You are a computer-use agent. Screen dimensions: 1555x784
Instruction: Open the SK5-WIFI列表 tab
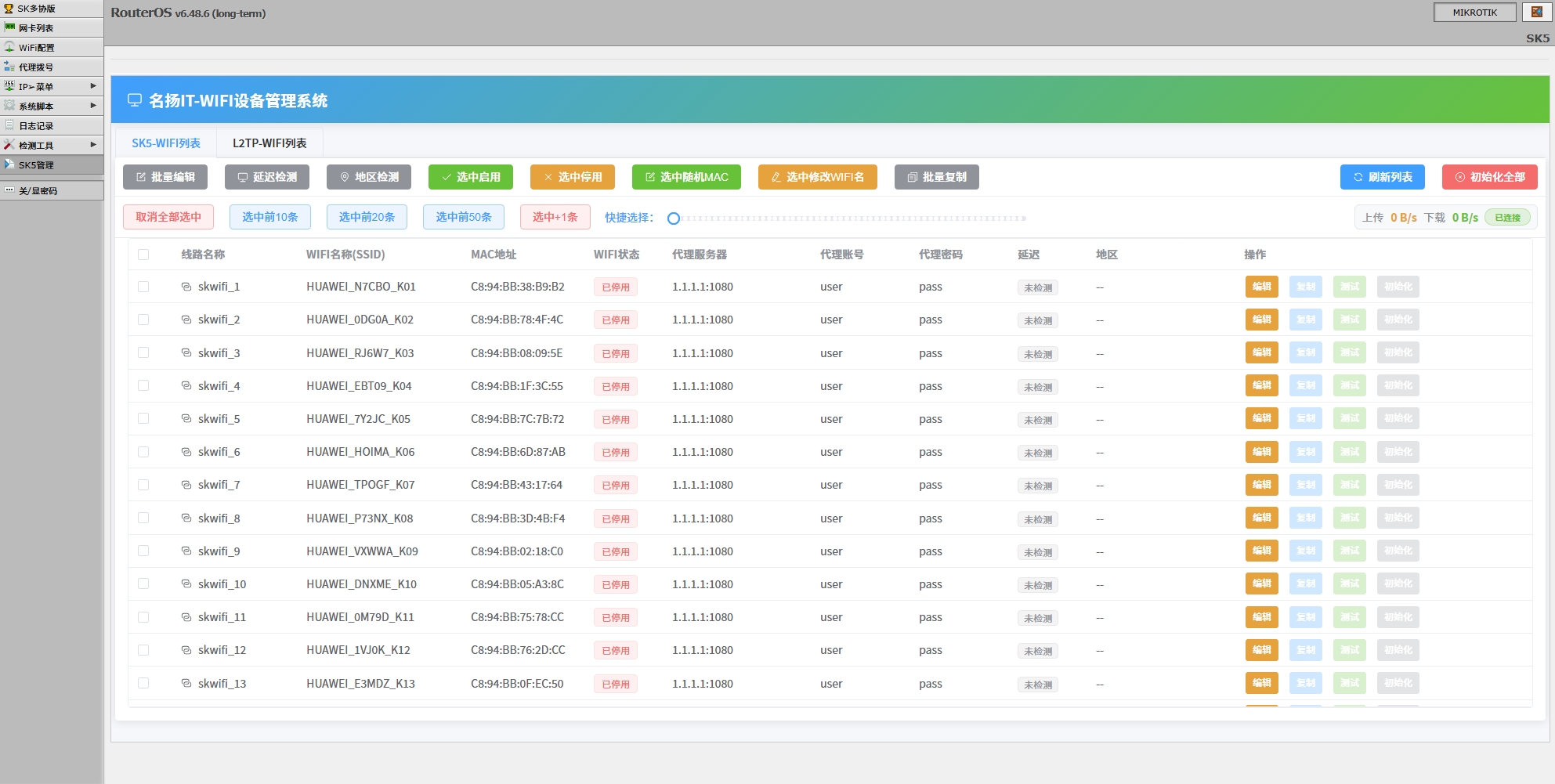click(166, 143)
